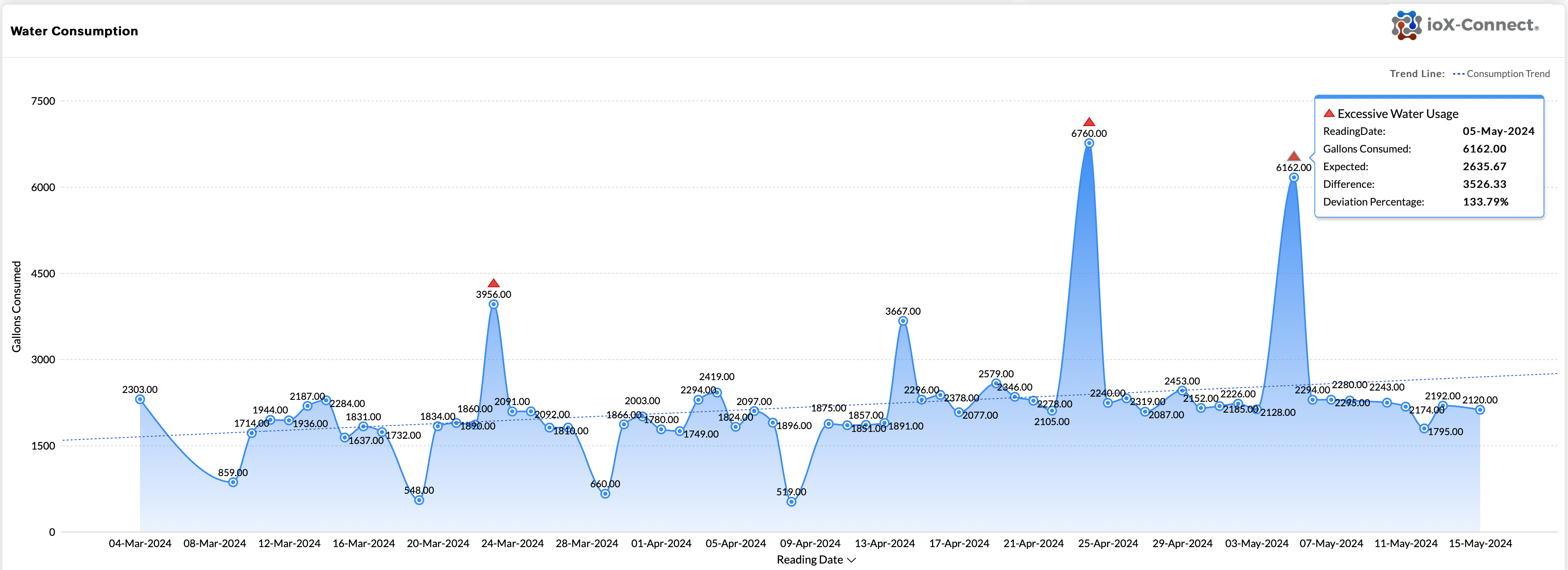1568x570 pixels.
Task: Click the Difference 3526.33 tooltip value
Action: (1485, 184)
